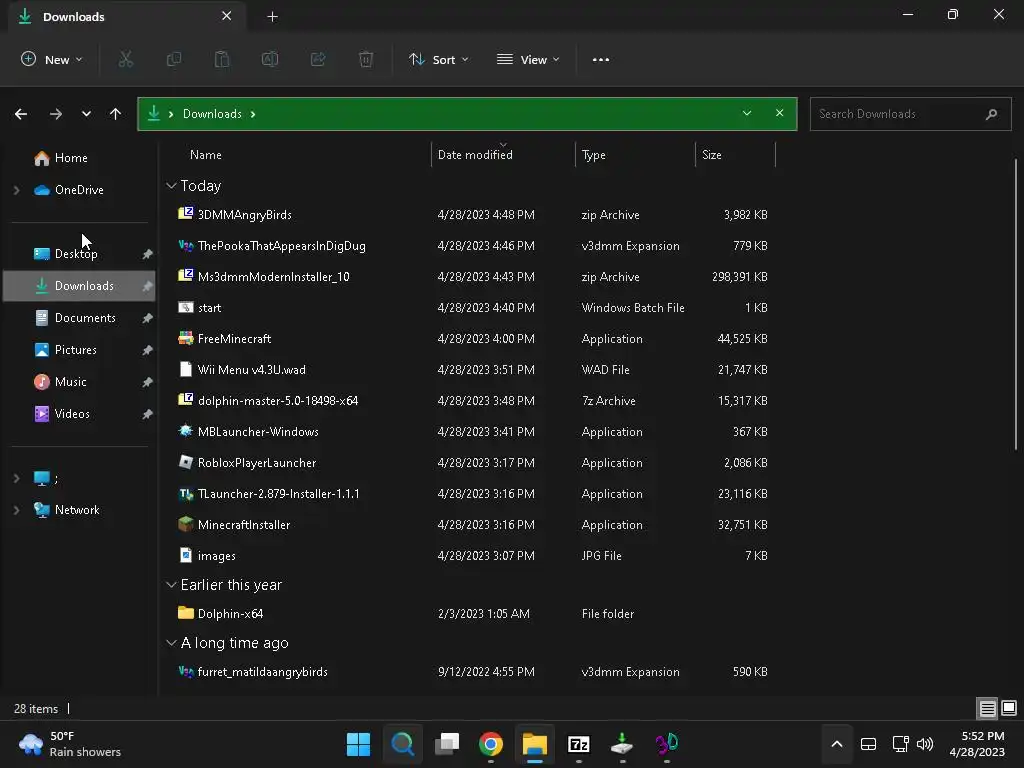The height and width of the screenshot is (768, 1024).
Task: Open 3D Movie Maker taskbar icon
Action: (x=667, y=744)
